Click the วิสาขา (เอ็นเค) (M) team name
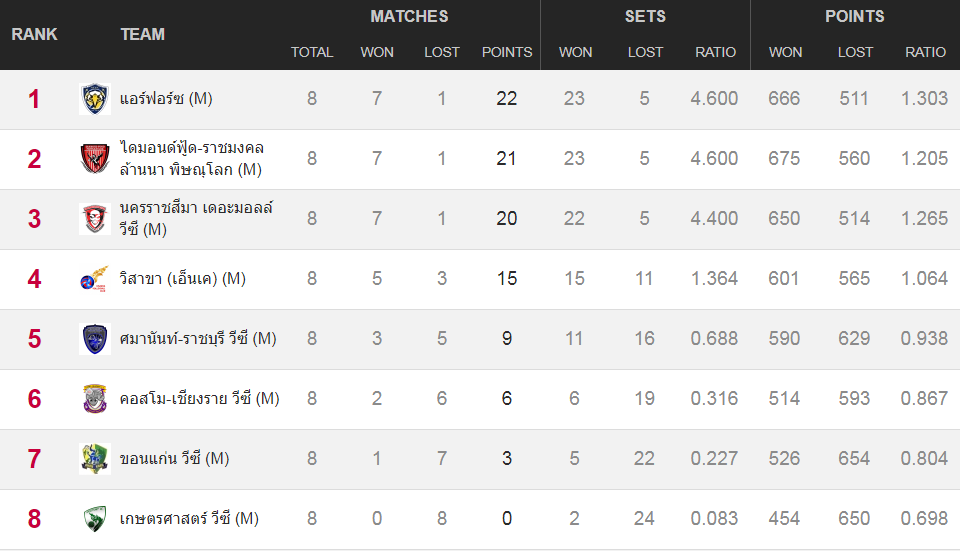This screenshot has width=965, height=551. pos(182,279)
